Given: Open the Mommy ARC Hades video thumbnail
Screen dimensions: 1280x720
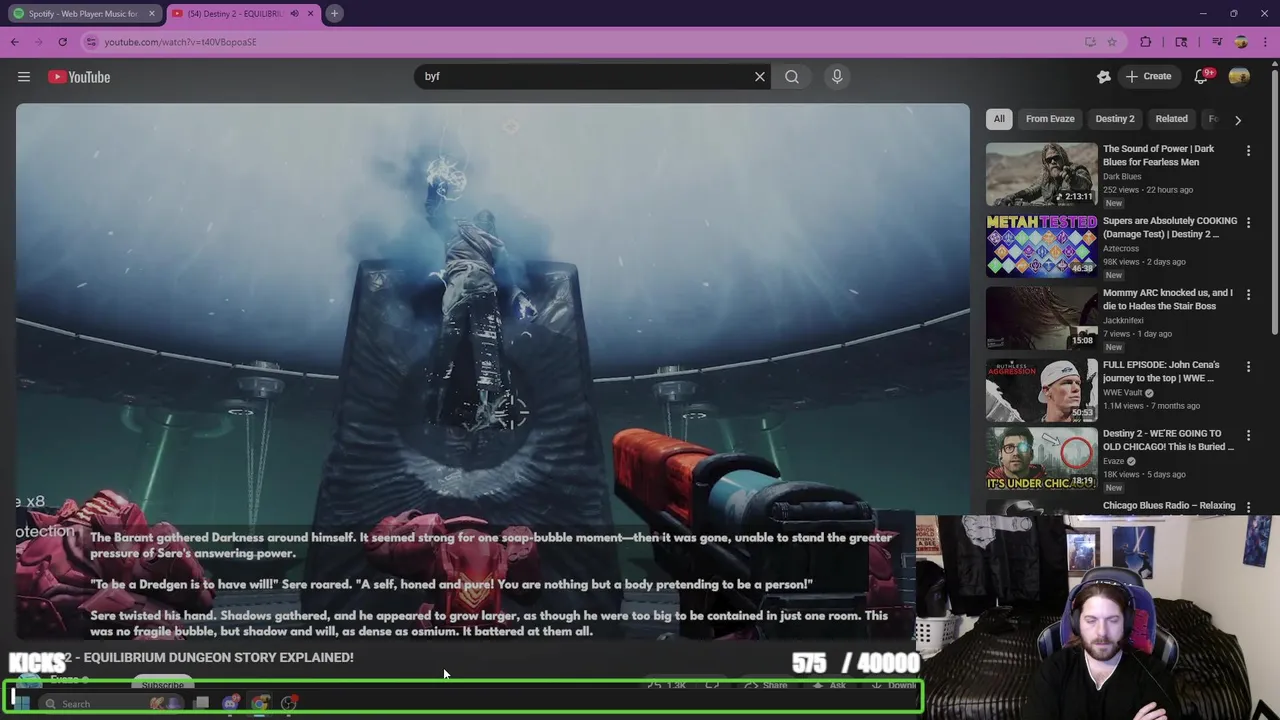Looking at the screenshot, I should click(x=1041, y=318).
